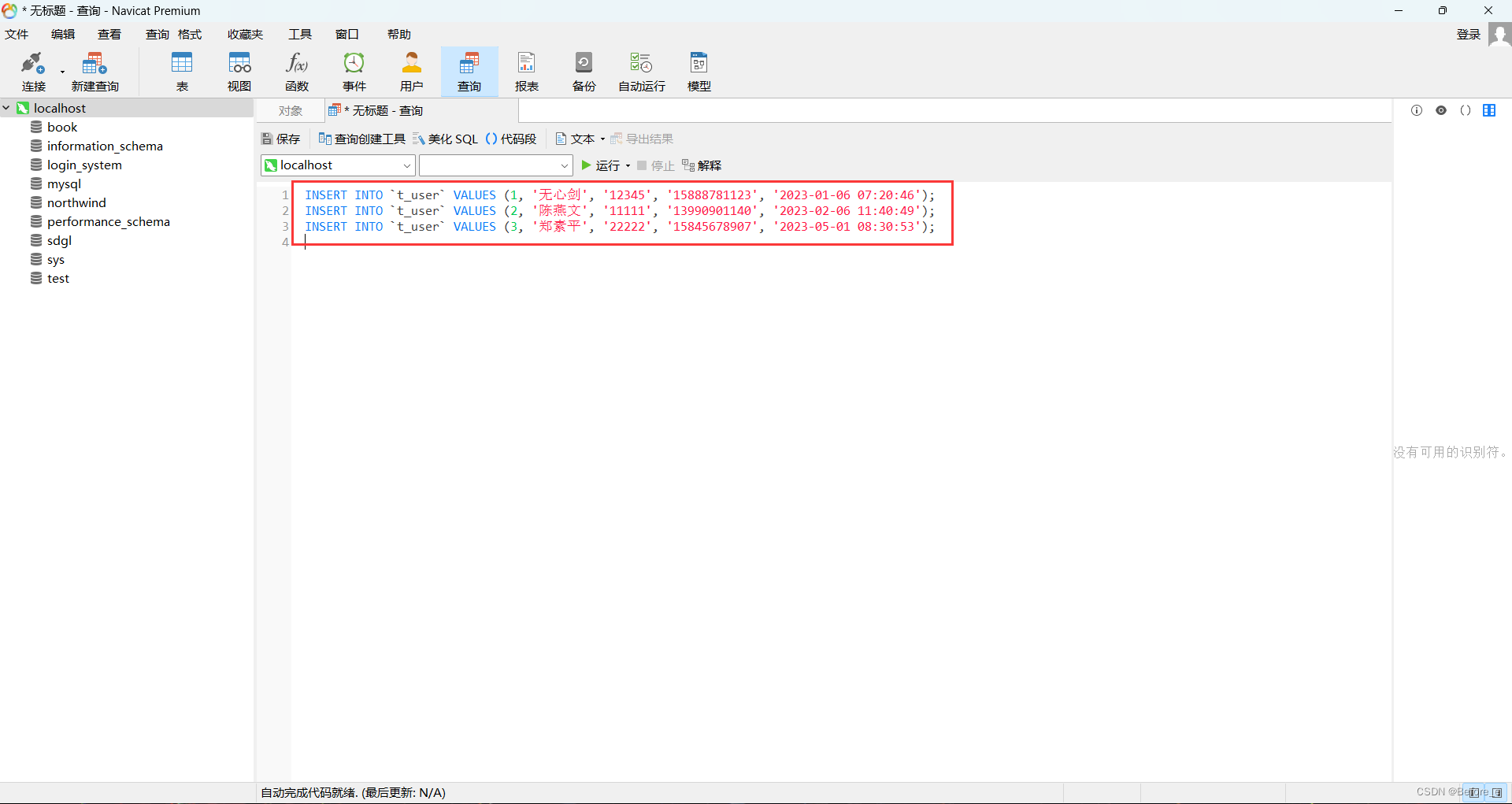Open the 备份 (Backup) panel
Screen dimensions: 1512x804
point(584,71)
